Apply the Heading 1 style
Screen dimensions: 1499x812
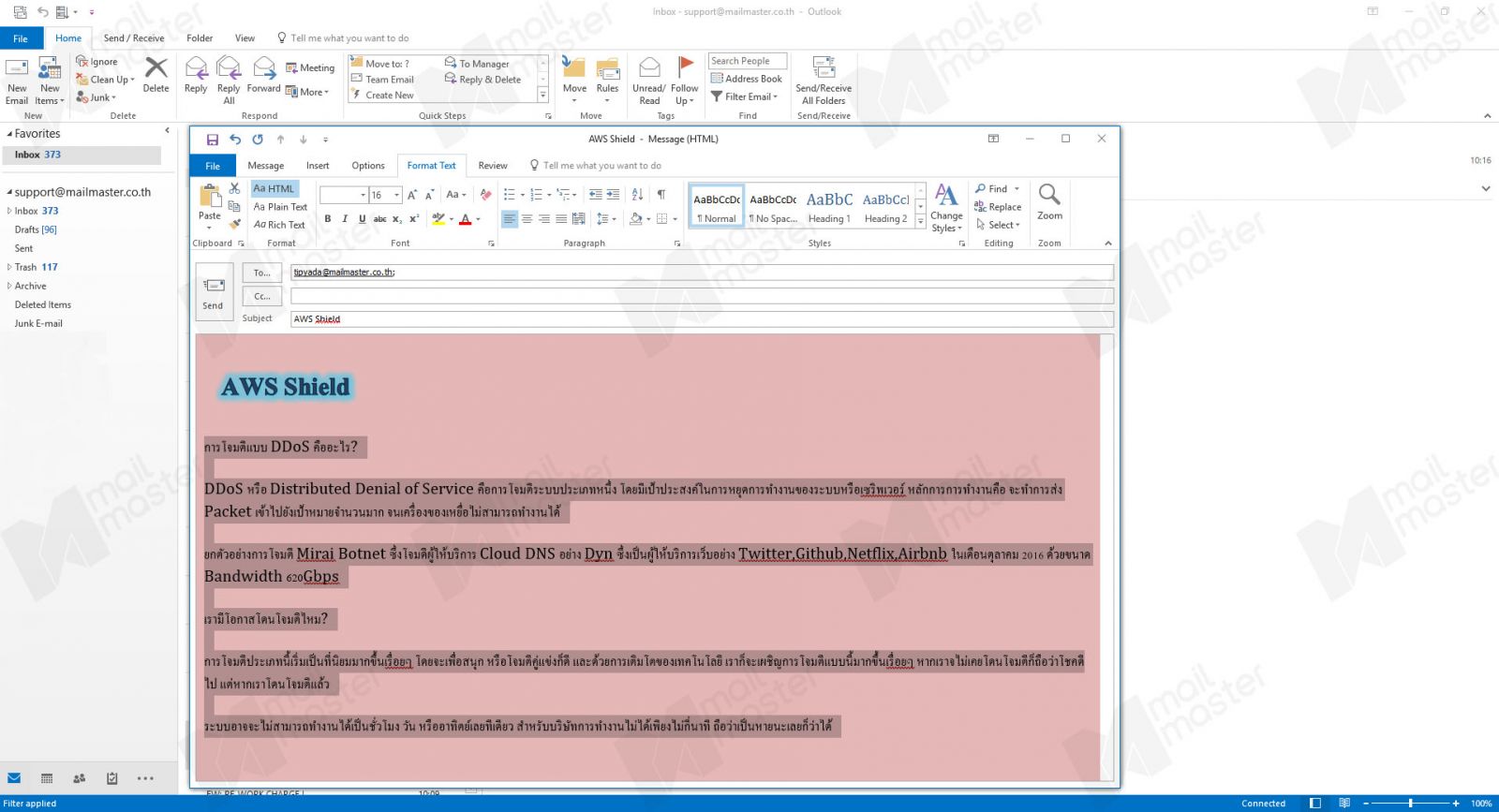point(829,206)
